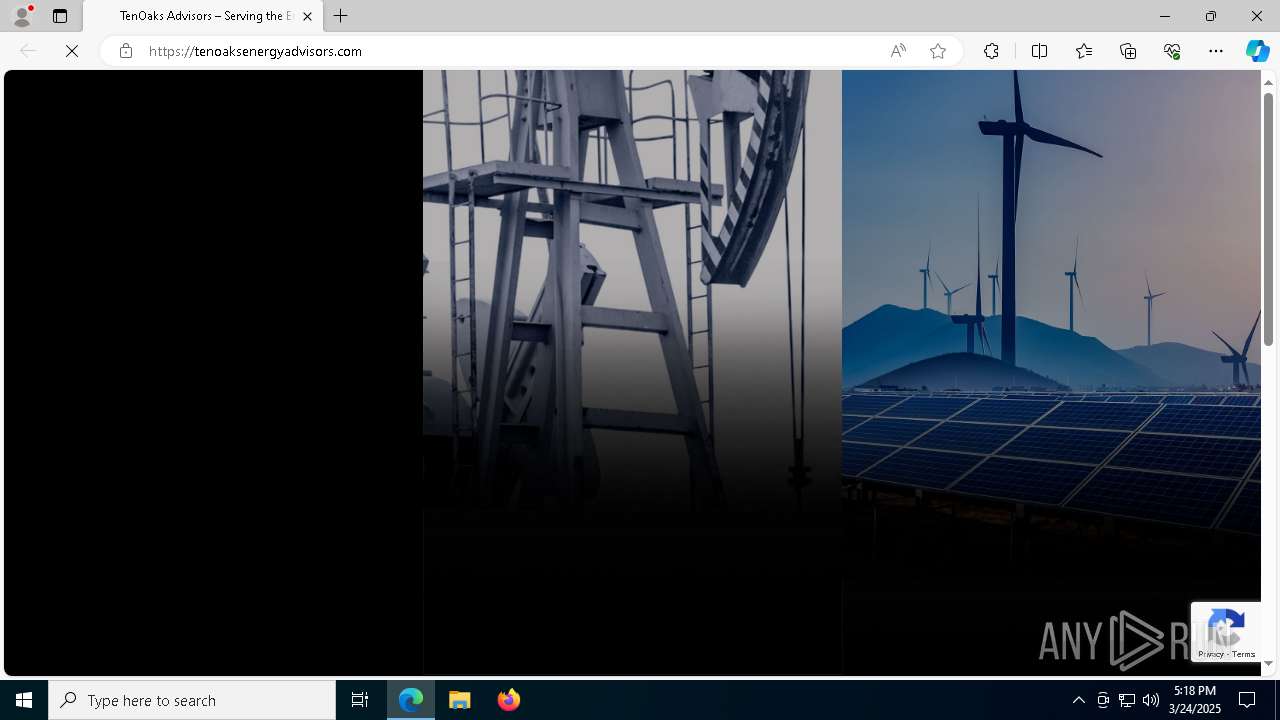Launch Copilot sidebar
Screen dimensions: 1280x720
[1257, 51]
